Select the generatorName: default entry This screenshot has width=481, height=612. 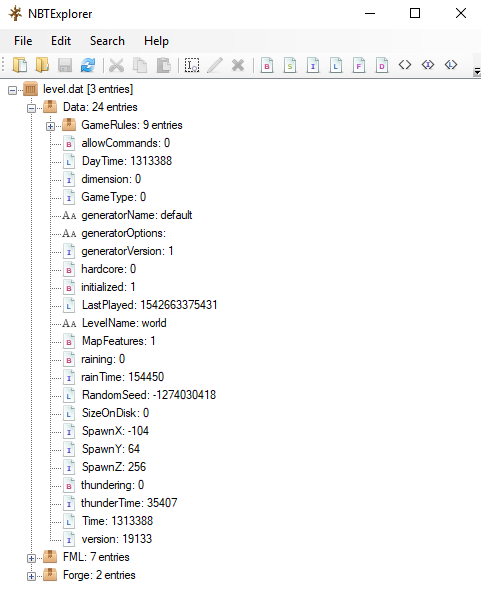(x=137, y=215)
